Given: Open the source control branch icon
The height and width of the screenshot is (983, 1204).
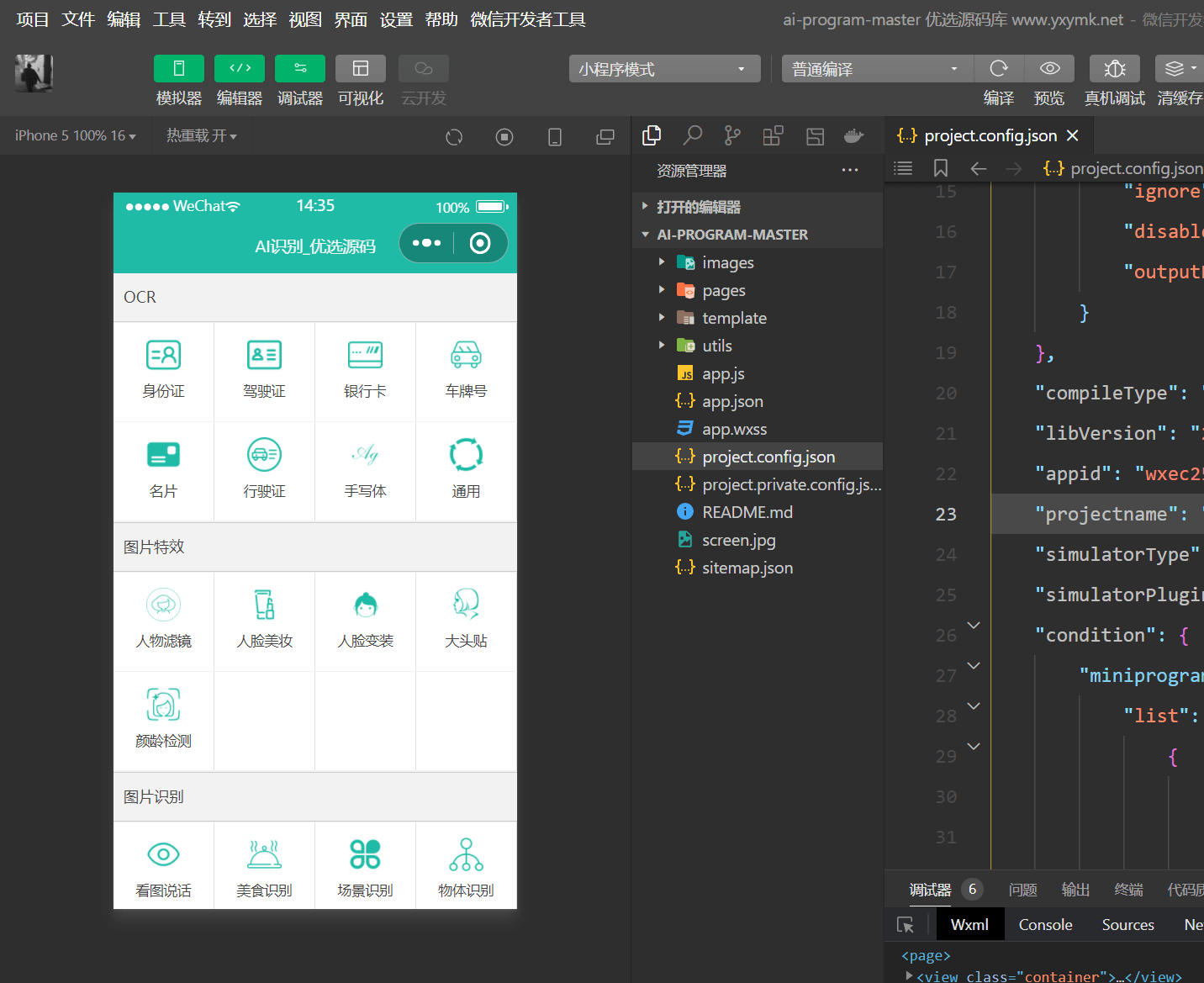Looking at the screenshot, I should point(733,135).
